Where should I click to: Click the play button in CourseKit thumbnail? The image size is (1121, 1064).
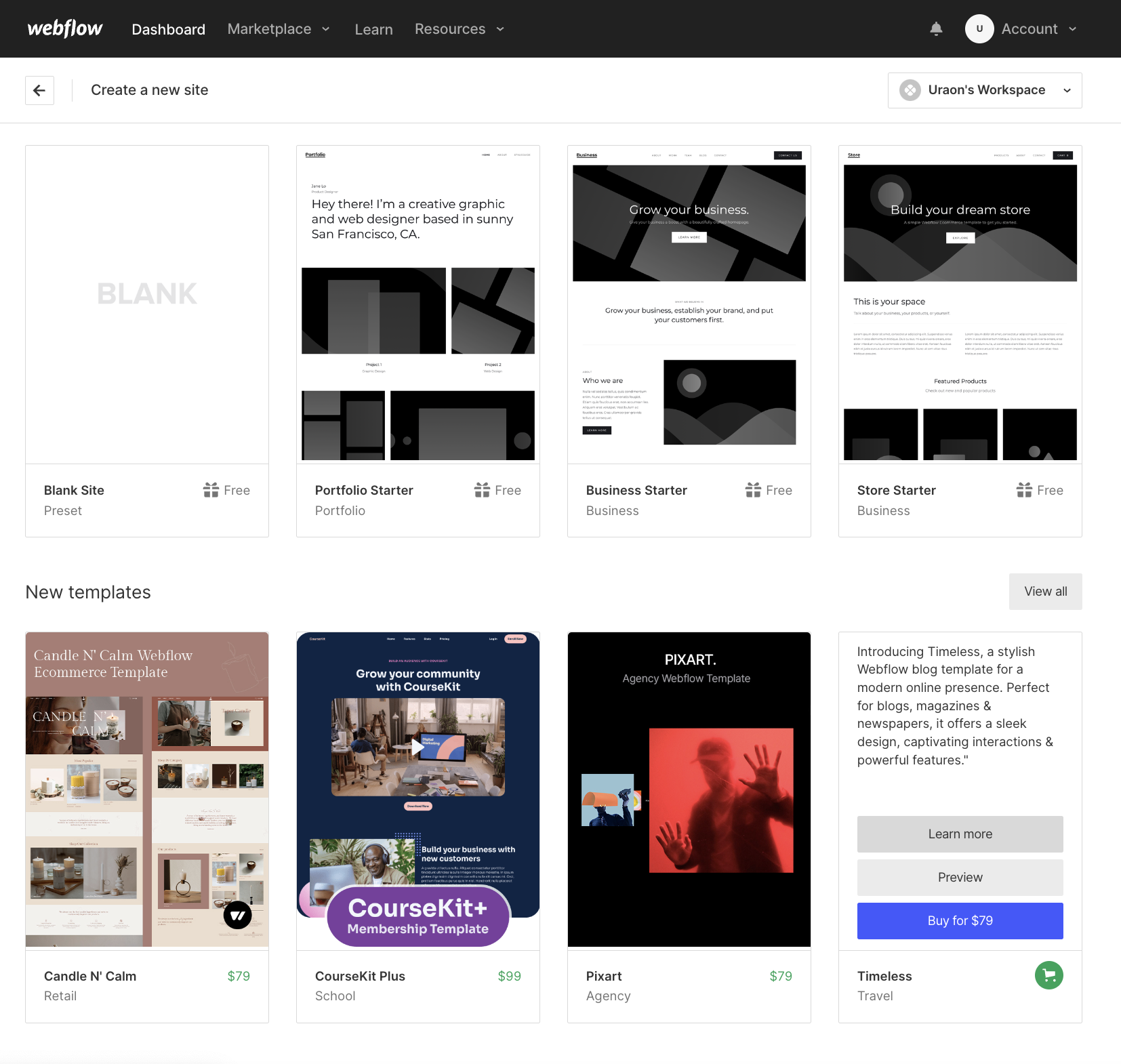417,747
